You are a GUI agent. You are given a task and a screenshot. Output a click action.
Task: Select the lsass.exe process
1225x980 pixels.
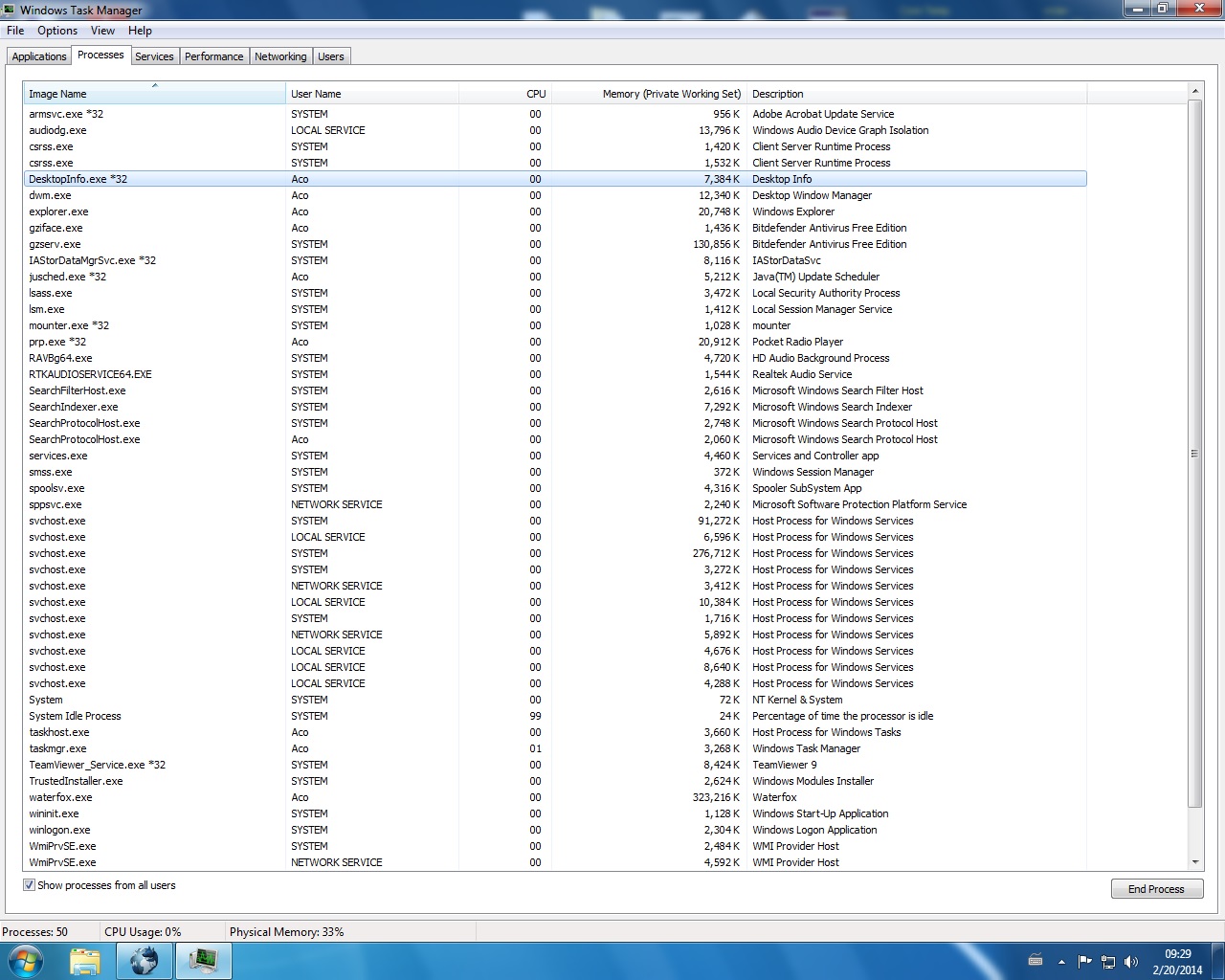point(555,293)
